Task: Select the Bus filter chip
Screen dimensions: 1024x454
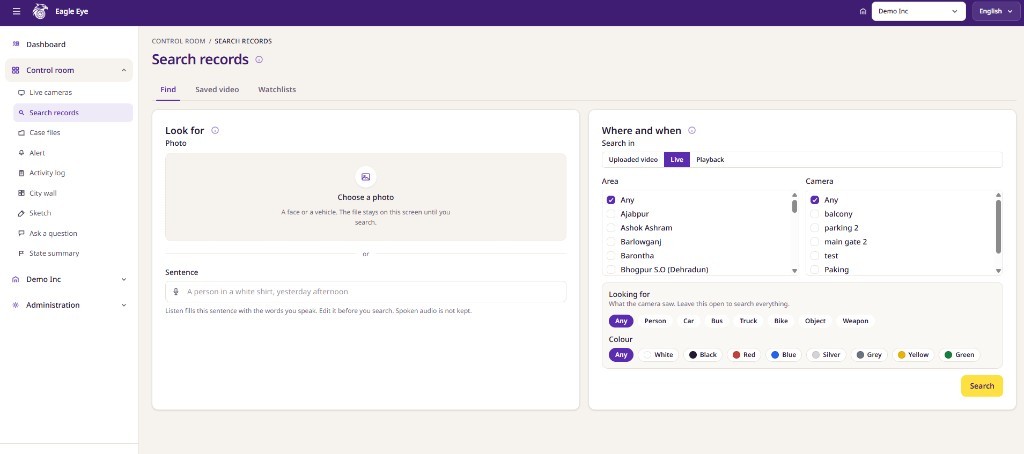Action: coord(716,321)
